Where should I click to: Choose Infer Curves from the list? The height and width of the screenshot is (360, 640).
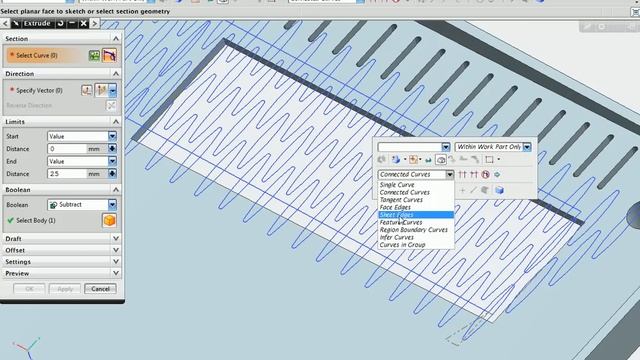click(x=396, y=237)
